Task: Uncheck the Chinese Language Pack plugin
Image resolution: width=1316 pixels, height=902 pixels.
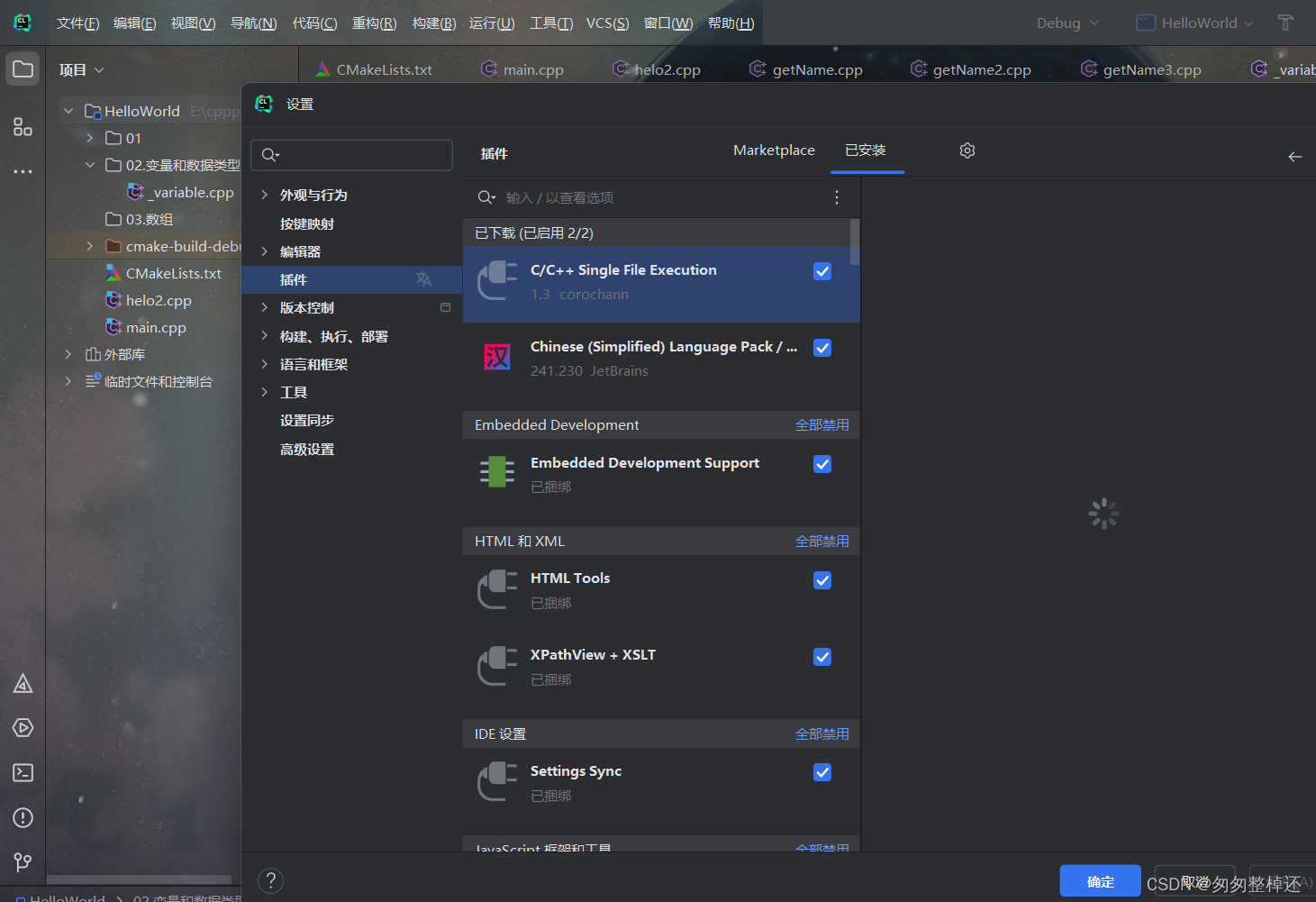Action: pos(822,348)
